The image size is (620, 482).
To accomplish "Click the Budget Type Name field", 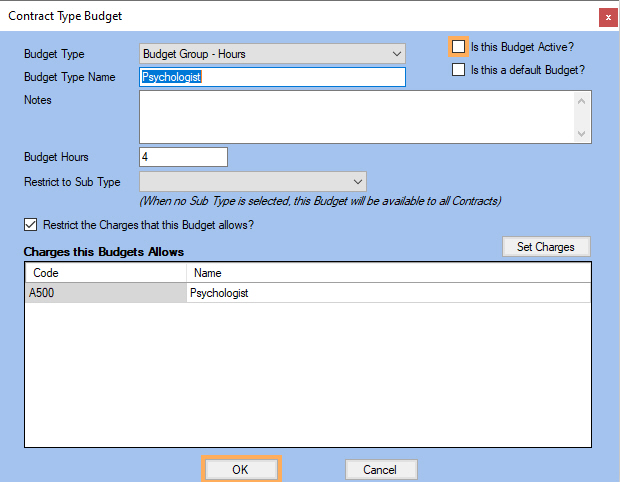I will (x=272, y=77).
